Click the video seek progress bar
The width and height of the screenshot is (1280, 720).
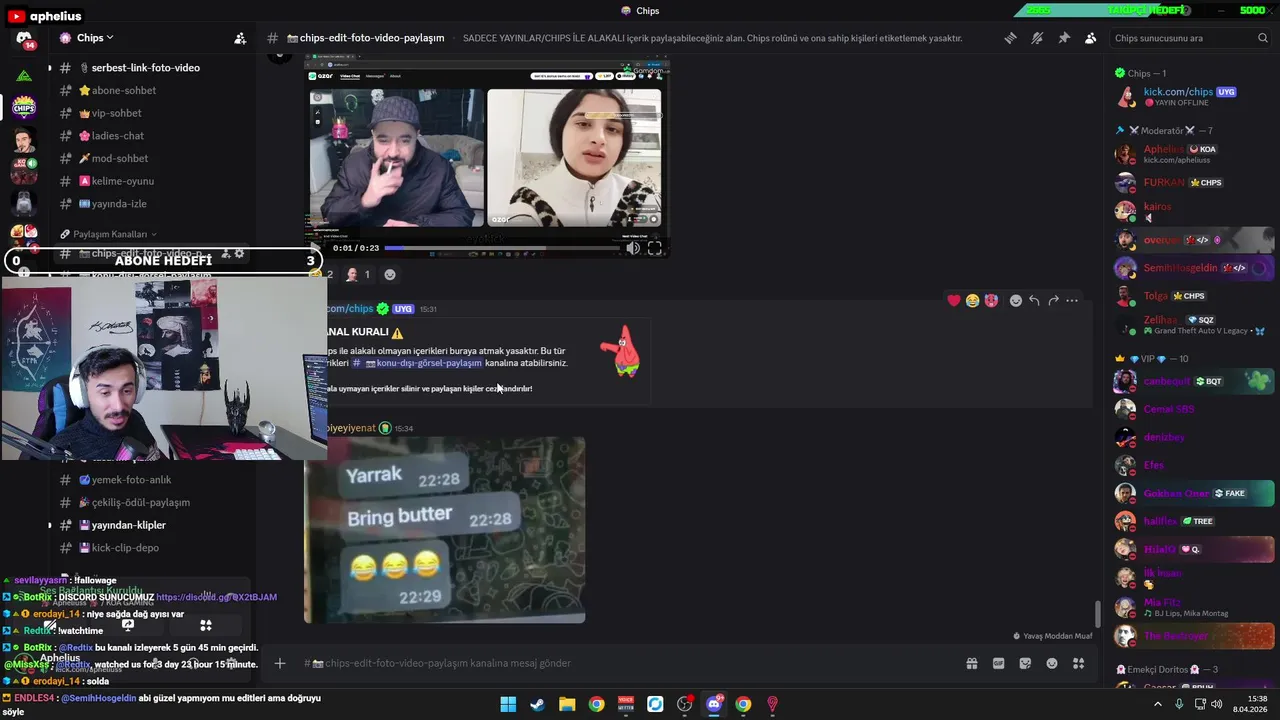[503, 248]
